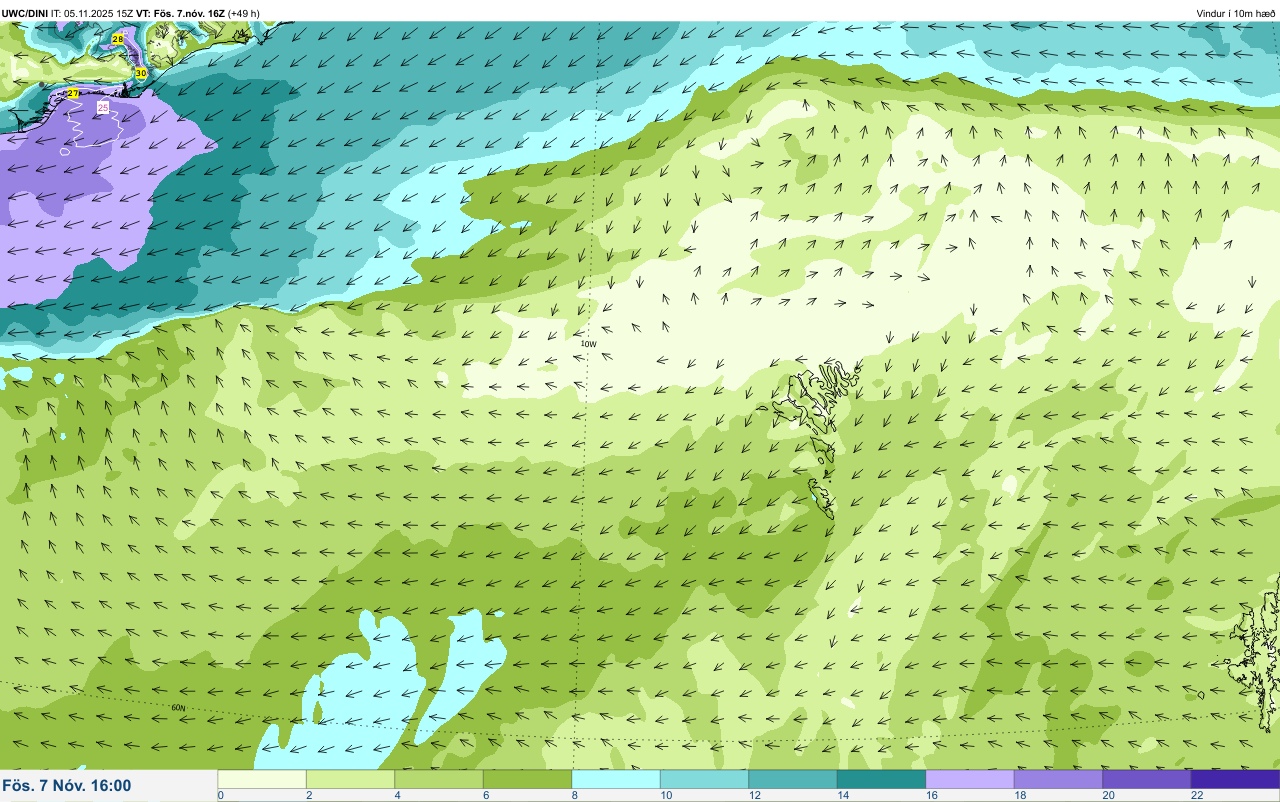The height and width of the screenshot is (802, 1280).
Task: Click the 0–2 m/s pale yellow legend swatch
Action: tap(262, 779)
